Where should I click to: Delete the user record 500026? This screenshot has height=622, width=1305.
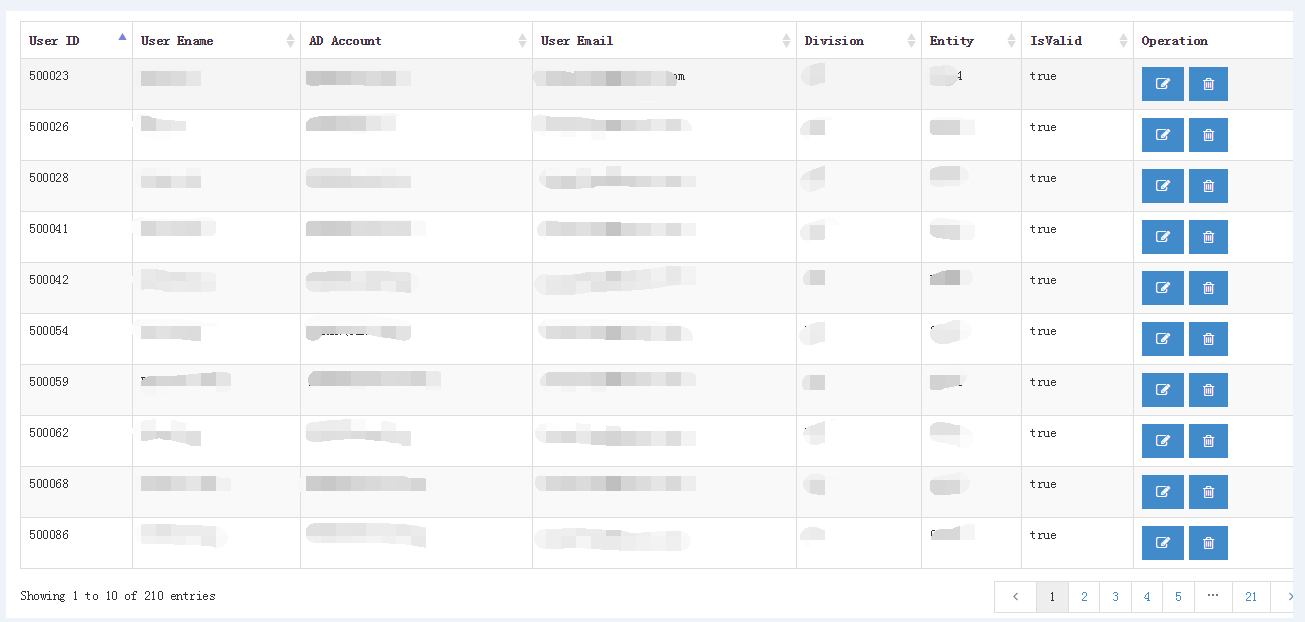coord(1208,135)
